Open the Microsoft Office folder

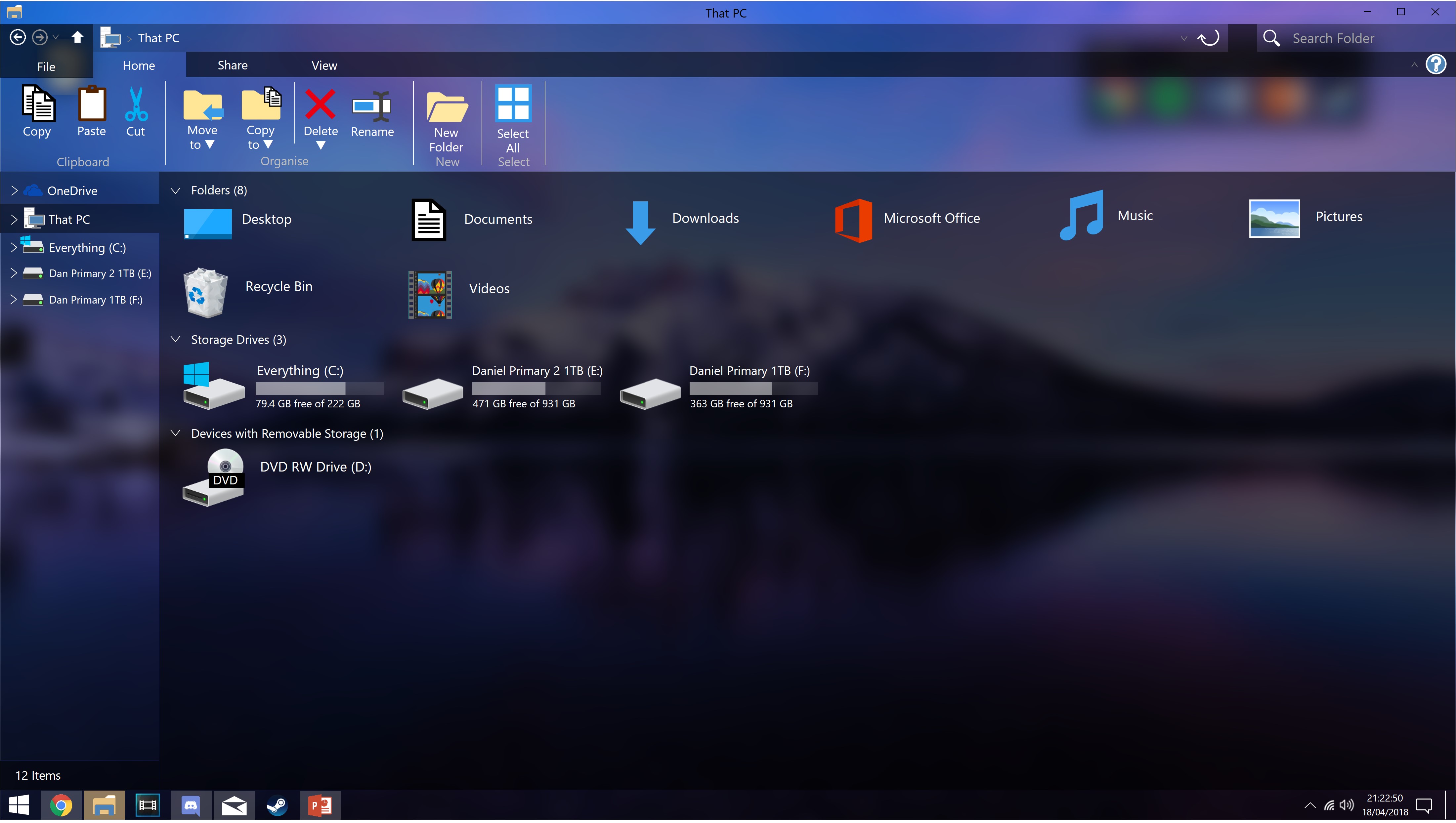[853, 219]
